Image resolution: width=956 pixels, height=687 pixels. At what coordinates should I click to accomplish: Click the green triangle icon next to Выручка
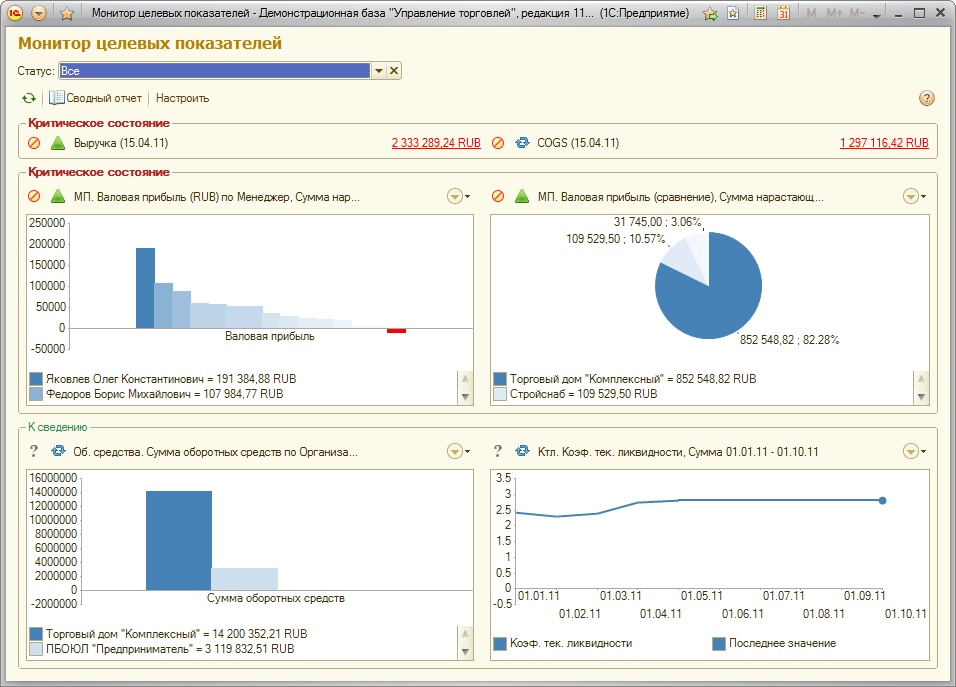tap(58, 143)
